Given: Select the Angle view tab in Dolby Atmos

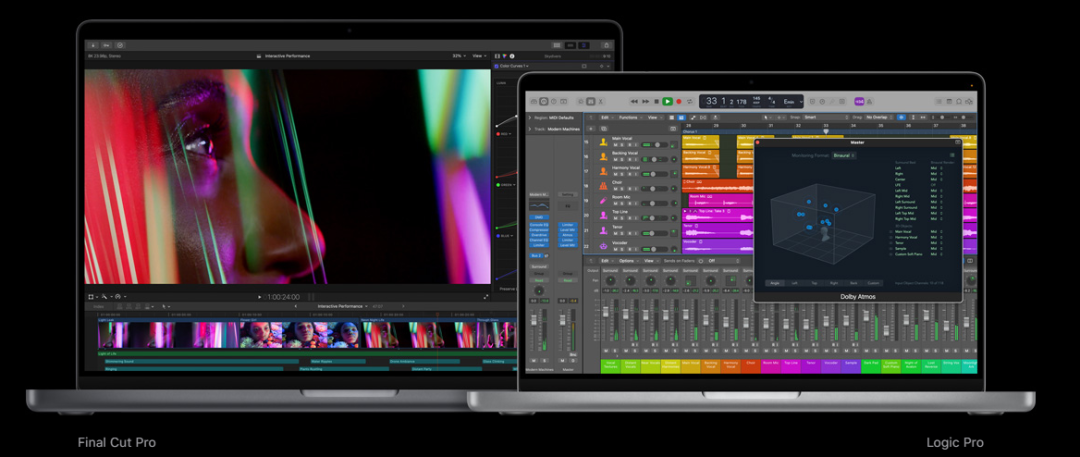Looking at the screenshot, I should pyautogui.click(x=775, y=283).
